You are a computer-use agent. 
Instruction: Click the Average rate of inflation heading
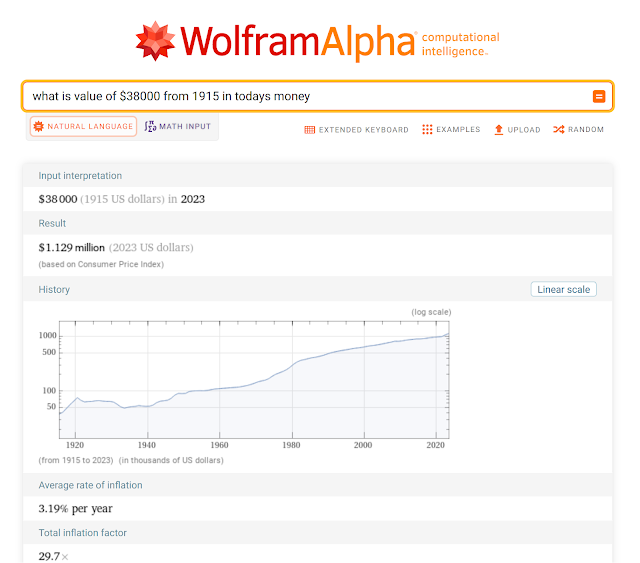(x=90, y=485)
